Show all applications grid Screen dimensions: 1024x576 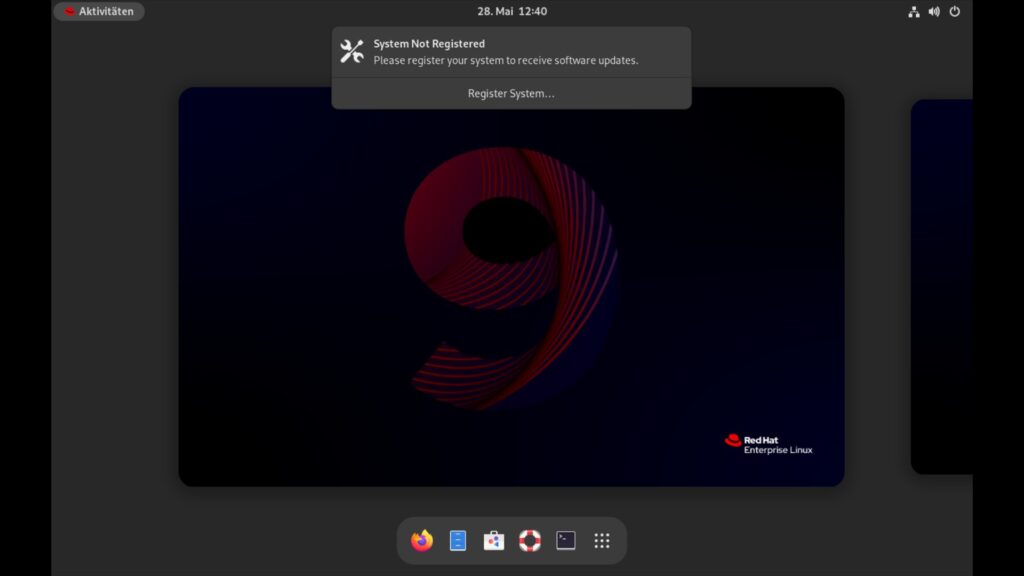point(601,541)
